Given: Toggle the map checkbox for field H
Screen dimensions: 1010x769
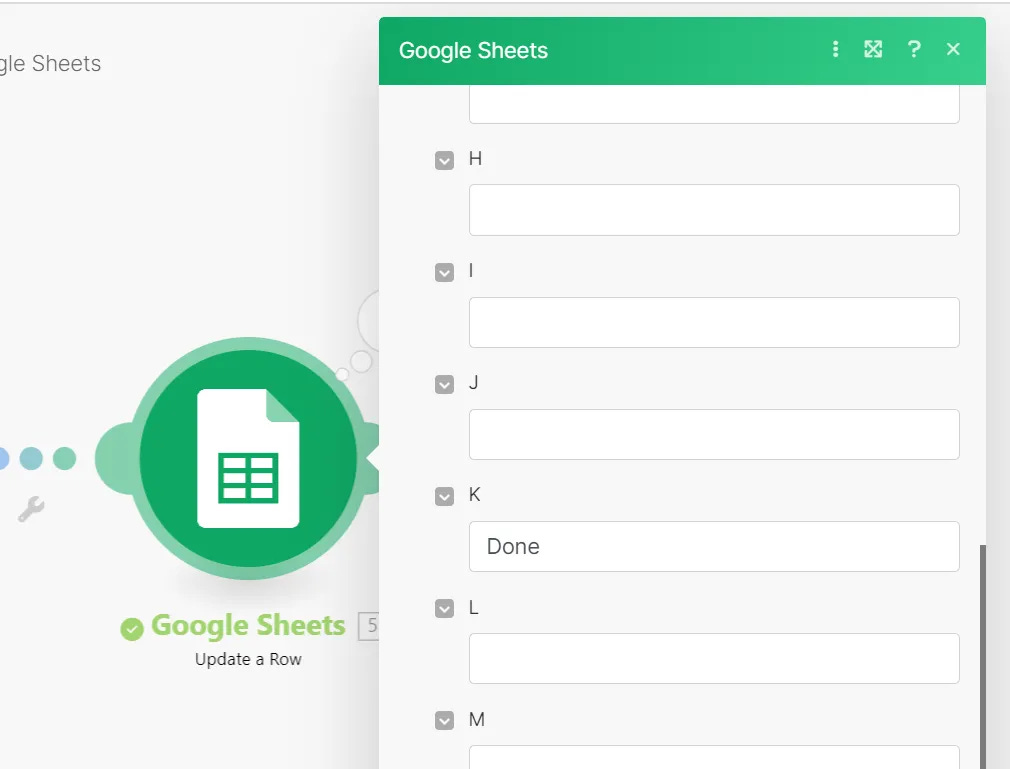Looking at the screenshot, I should tap(444, 160).
